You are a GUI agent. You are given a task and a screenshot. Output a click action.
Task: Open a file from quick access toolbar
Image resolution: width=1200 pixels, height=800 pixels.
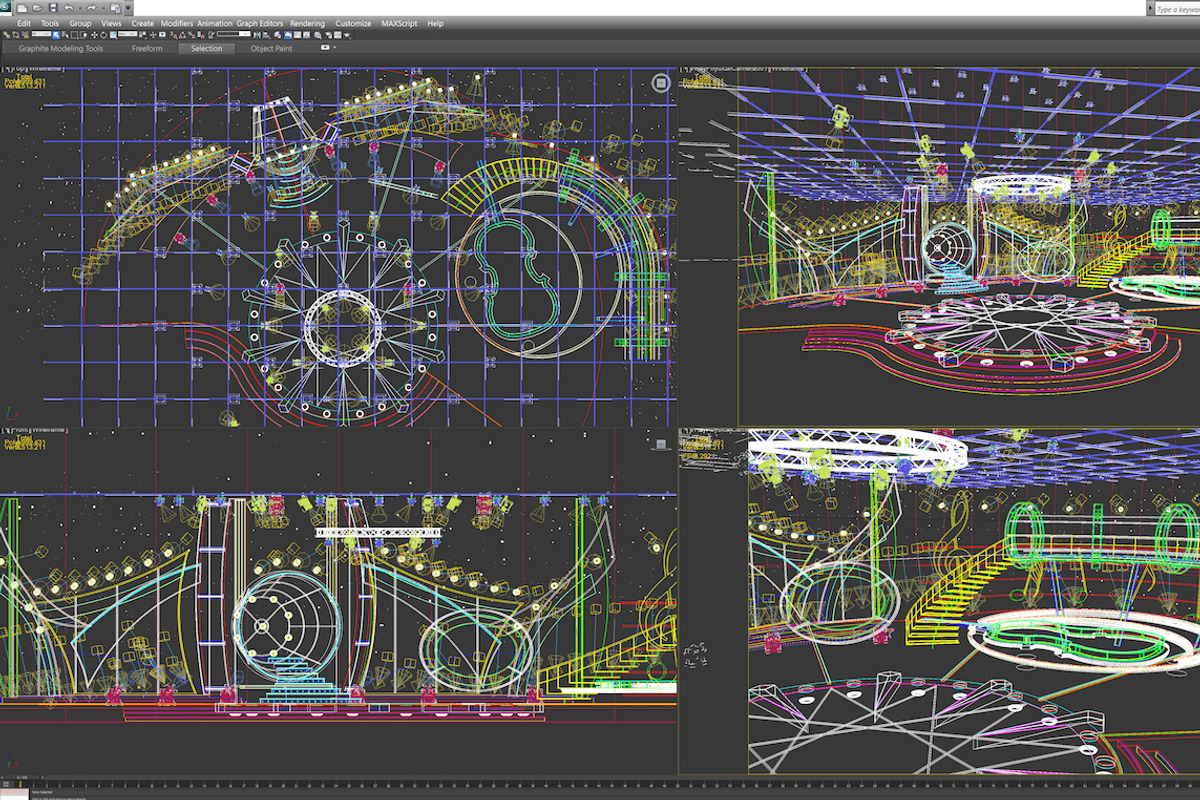[x=37, y=8]
